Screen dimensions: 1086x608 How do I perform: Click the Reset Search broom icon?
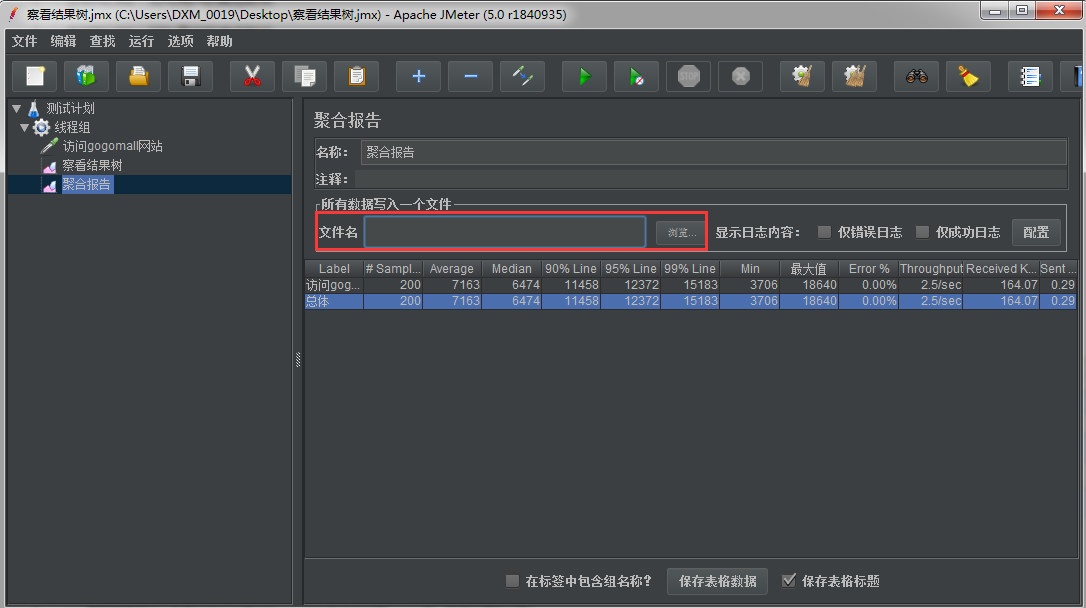[x=968, y=76]
